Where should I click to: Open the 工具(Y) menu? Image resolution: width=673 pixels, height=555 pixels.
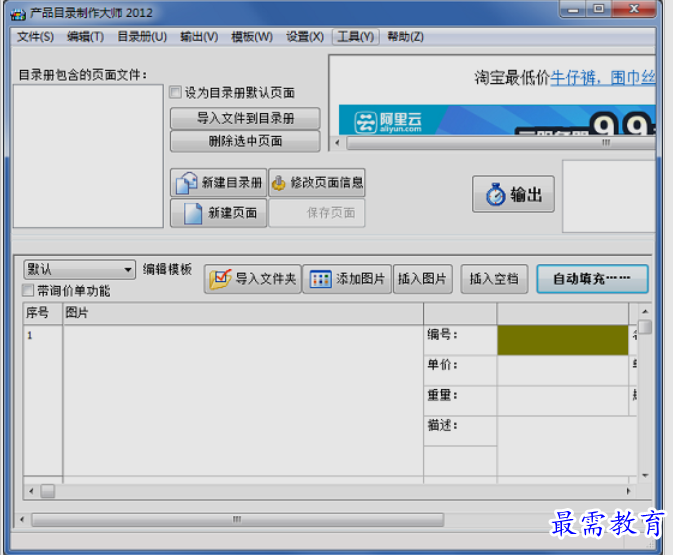click(x=355, y=37)
